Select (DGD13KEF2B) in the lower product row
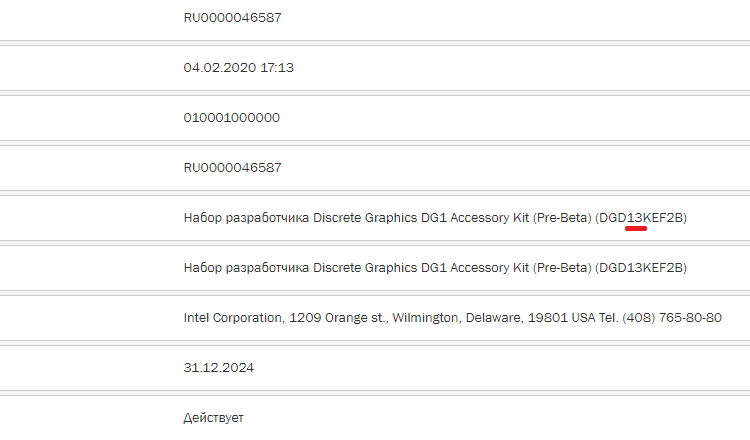Screen dimensions: 750x440 click(x=641, y=268)
